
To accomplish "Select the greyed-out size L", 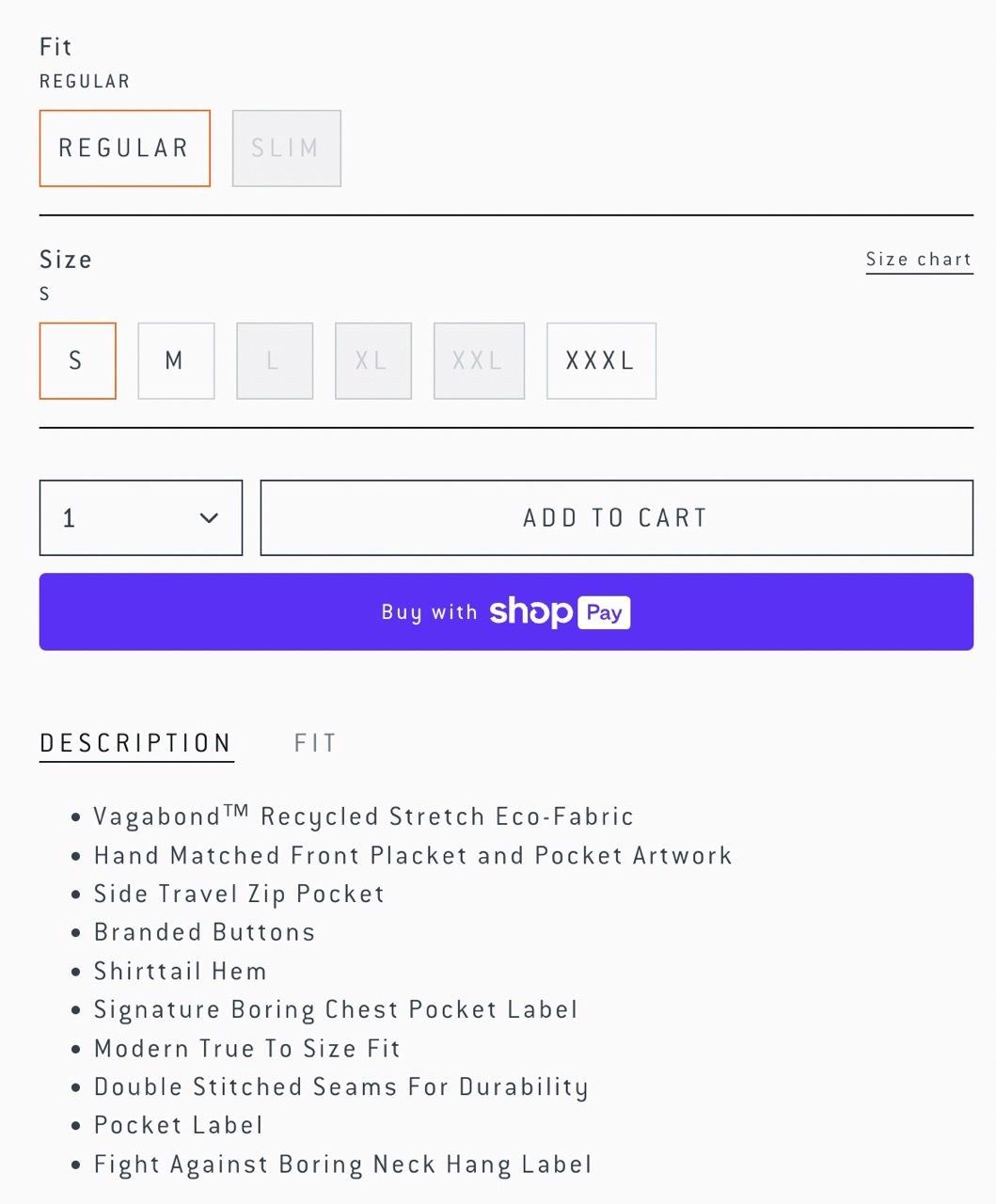I will click(274, 361).
